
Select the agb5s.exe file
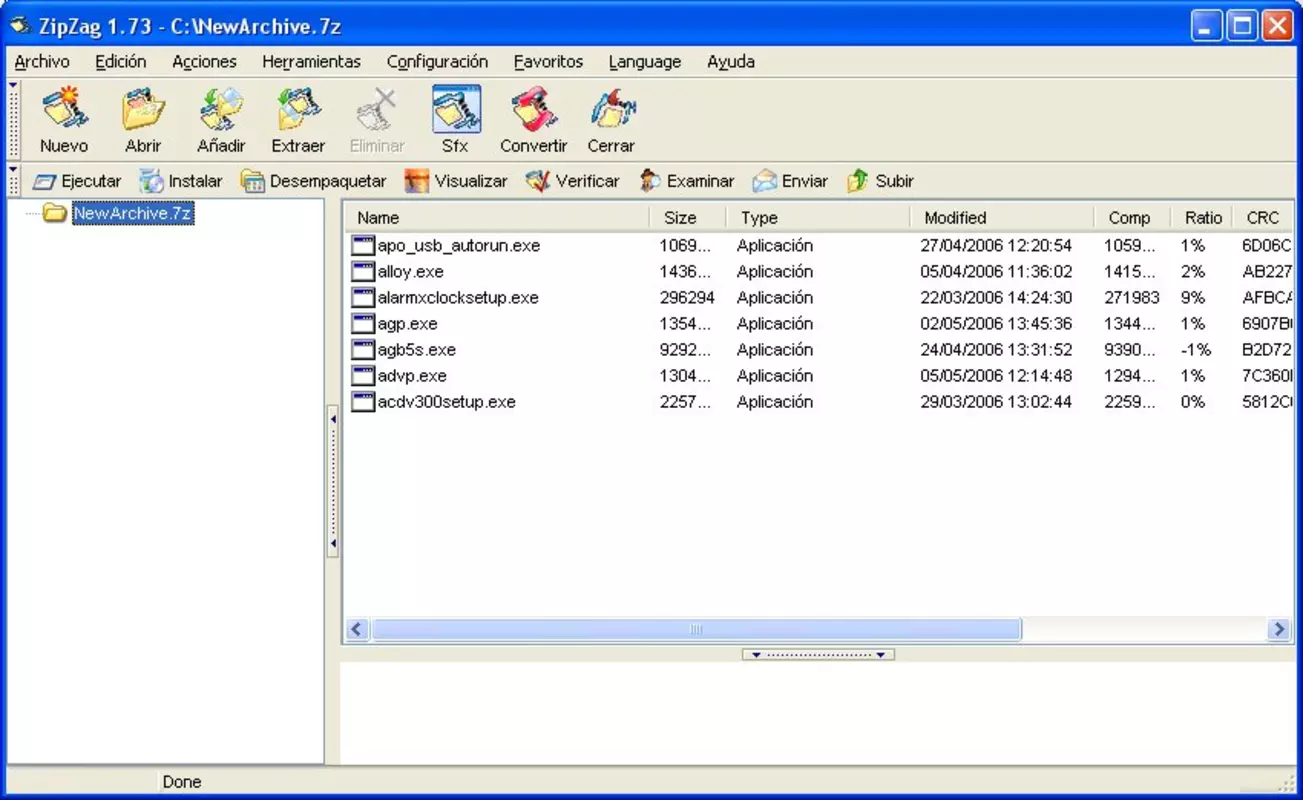[417, 350]
